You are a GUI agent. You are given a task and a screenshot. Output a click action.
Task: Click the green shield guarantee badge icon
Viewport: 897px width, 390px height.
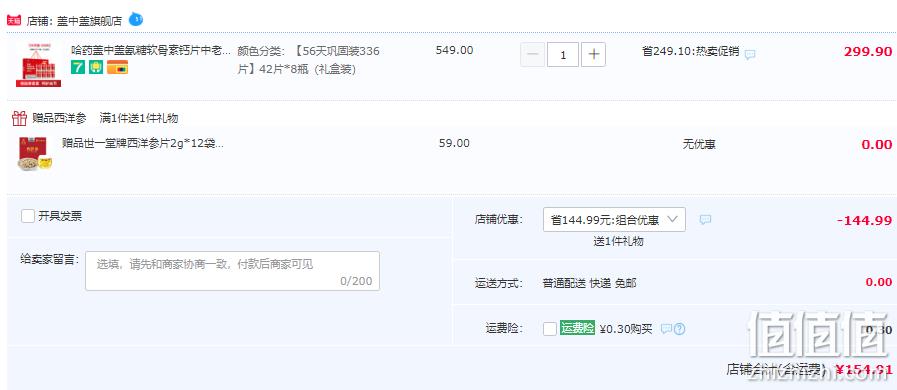(x=96, y=67)
